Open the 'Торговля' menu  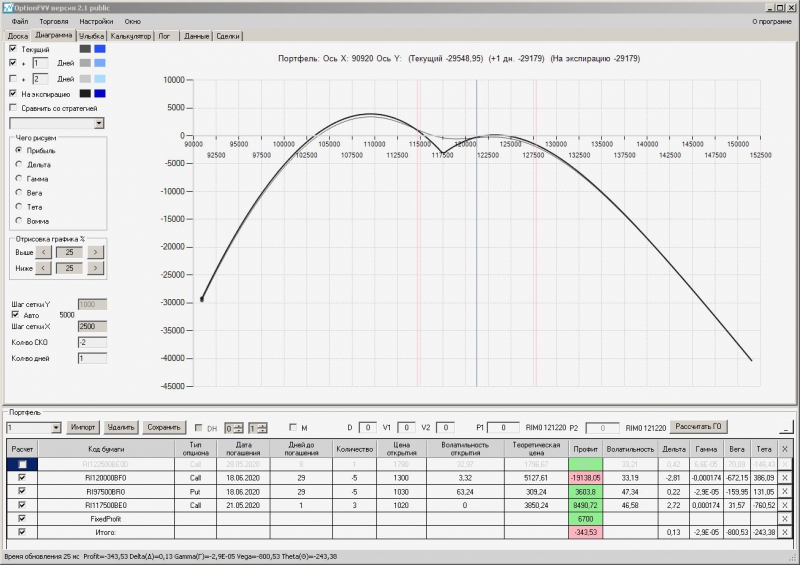tap(54, 21)
